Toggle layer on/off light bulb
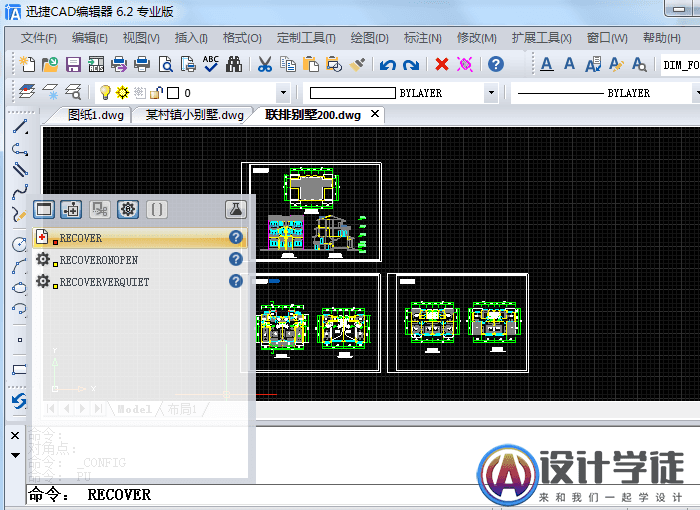700x510 pixels. coord(105,92)
